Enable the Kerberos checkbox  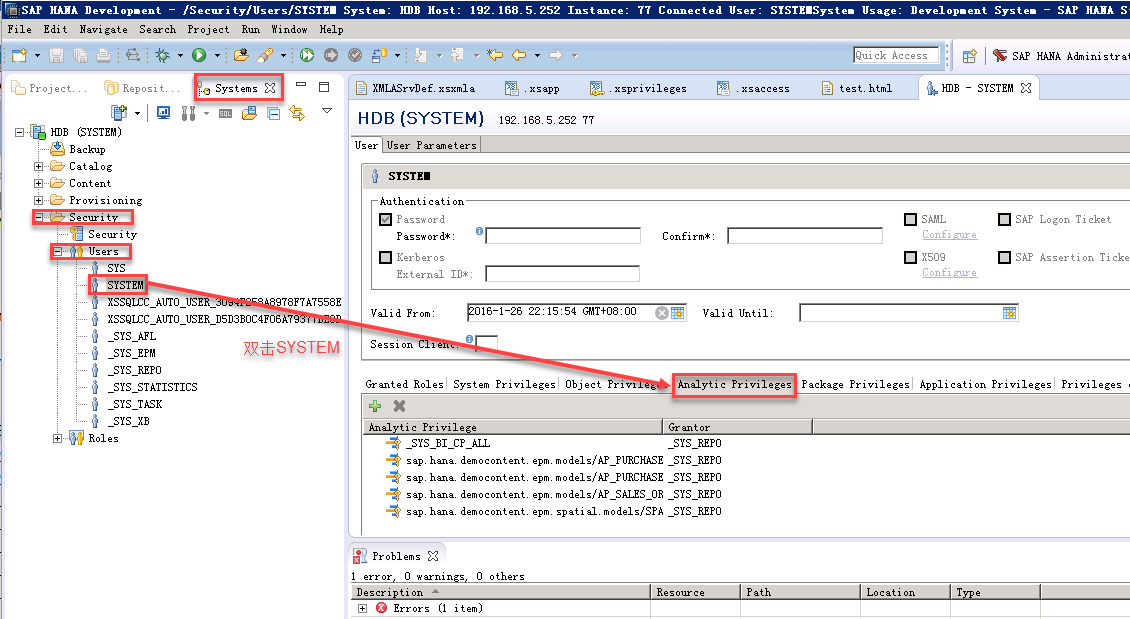tap(386, 257)
